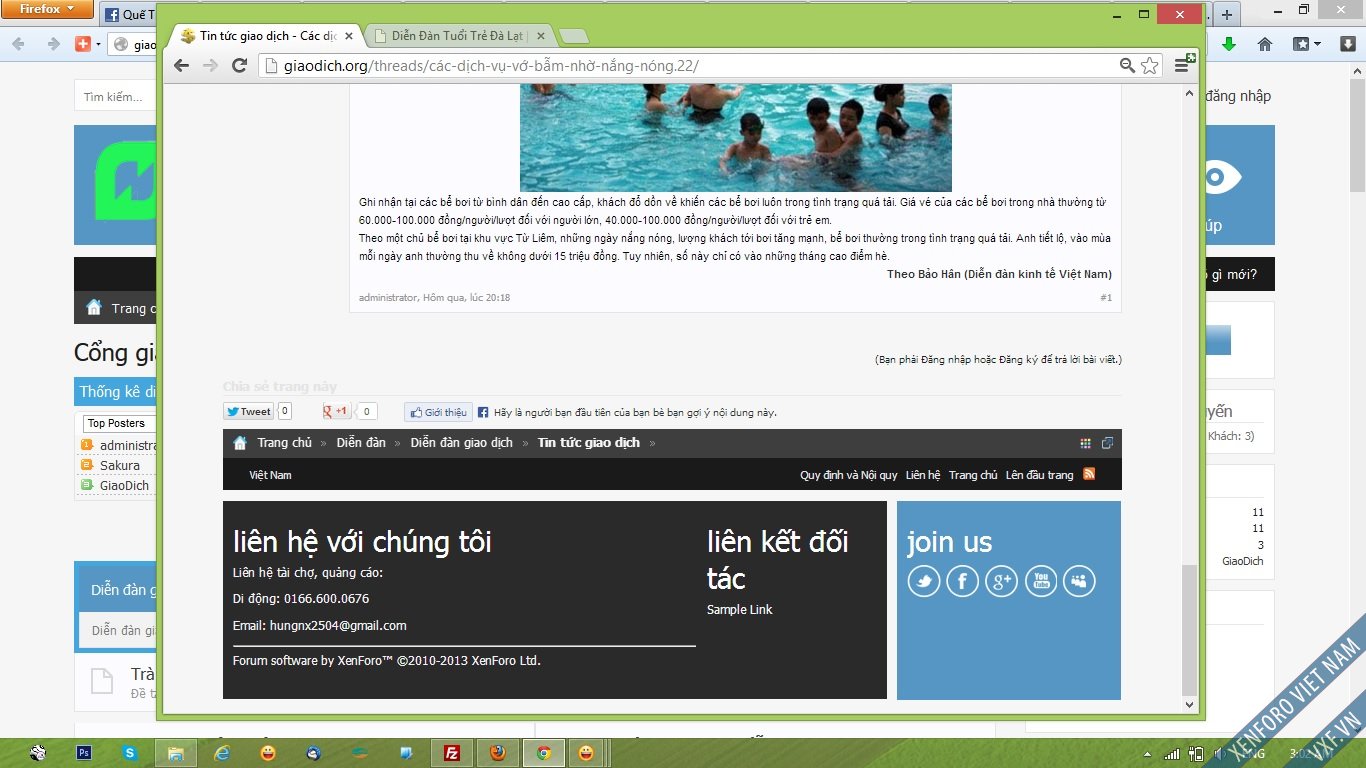Click the Tweet button
The image size is (1366, 768).
248,411
